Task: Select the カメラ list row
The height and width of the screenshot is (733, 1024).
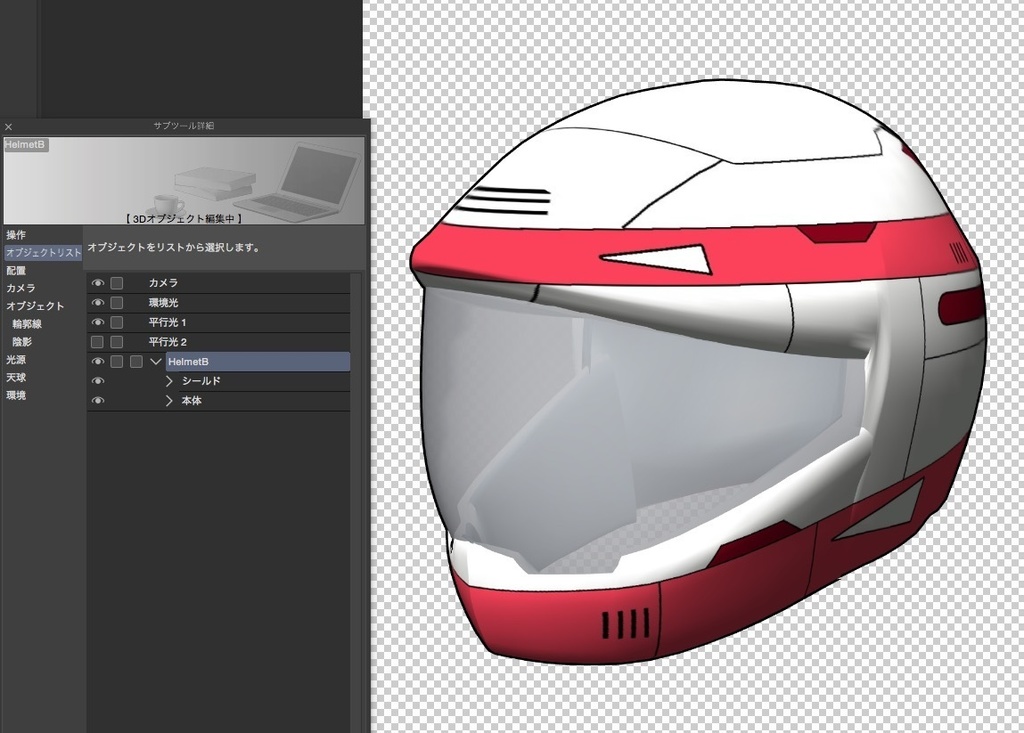Action: (219, 283)
